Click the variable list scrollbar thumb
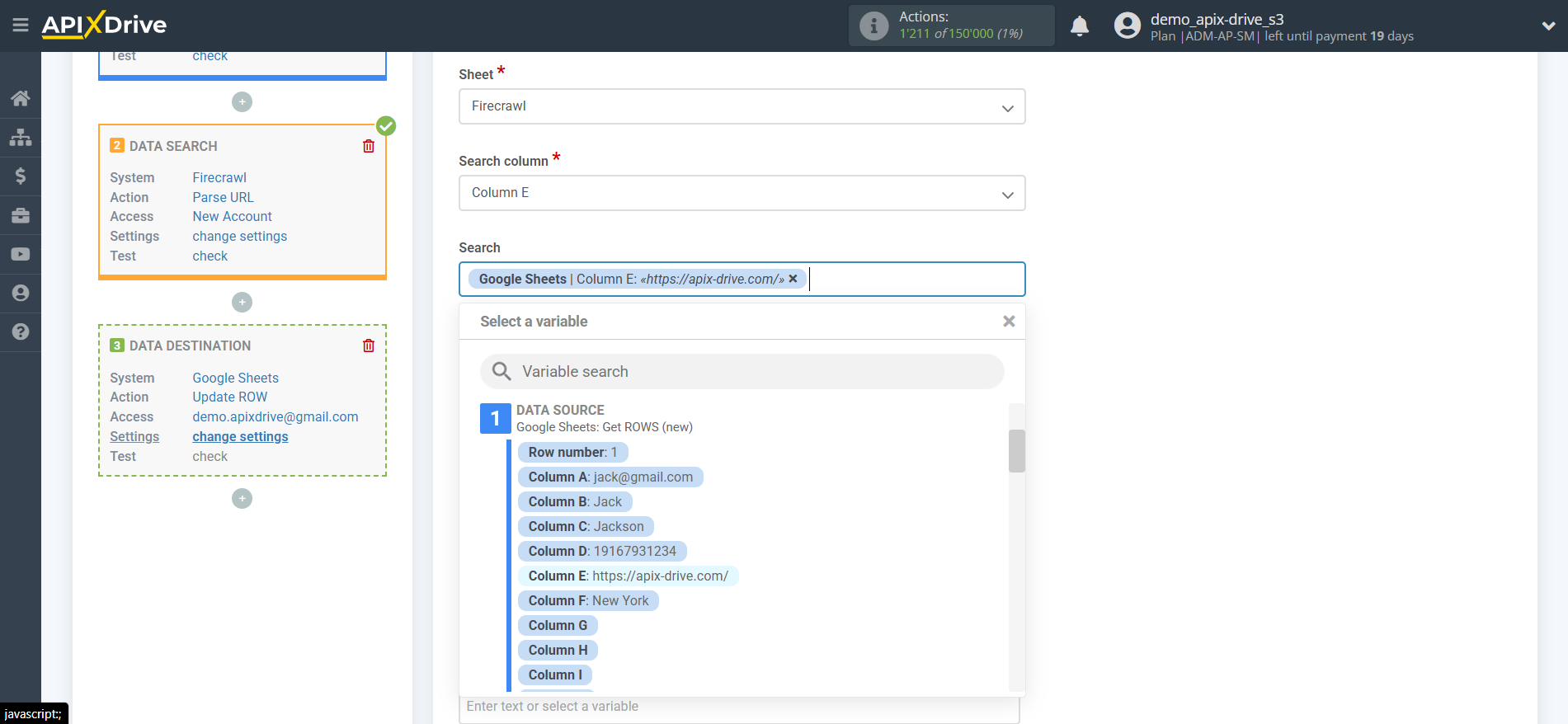This screenshot has width=1568, height=724. click(1016, 451)
